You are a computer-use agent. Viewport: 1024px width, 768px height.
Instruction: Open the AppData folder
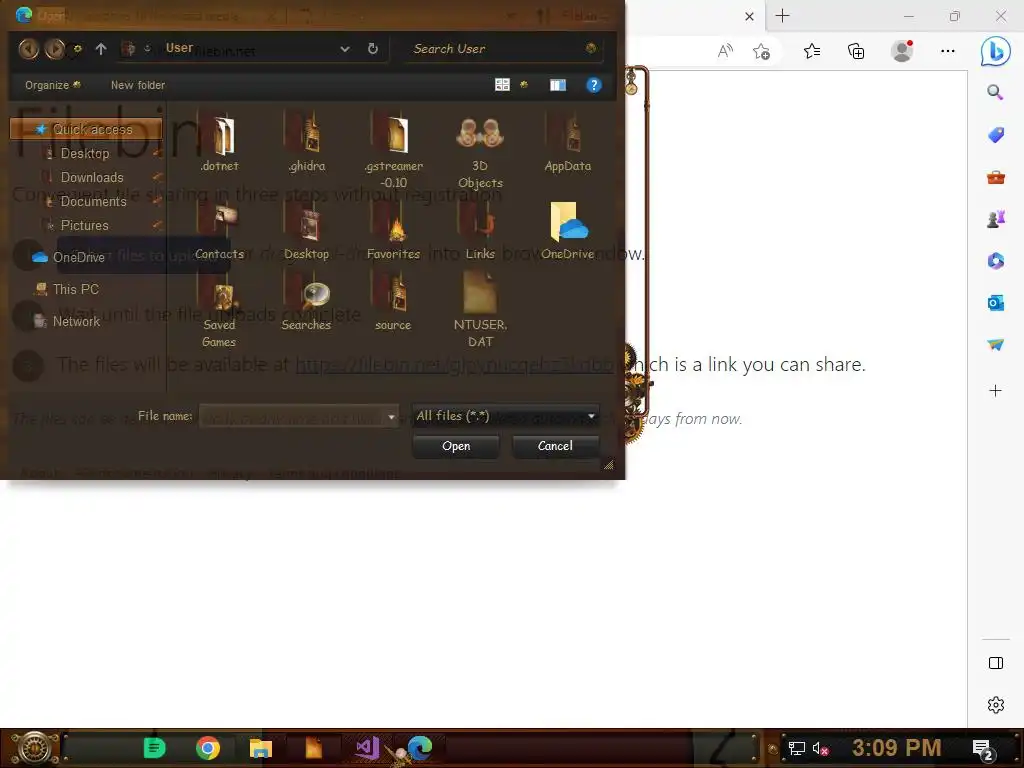pyautogui.click(x=568, y=141)
